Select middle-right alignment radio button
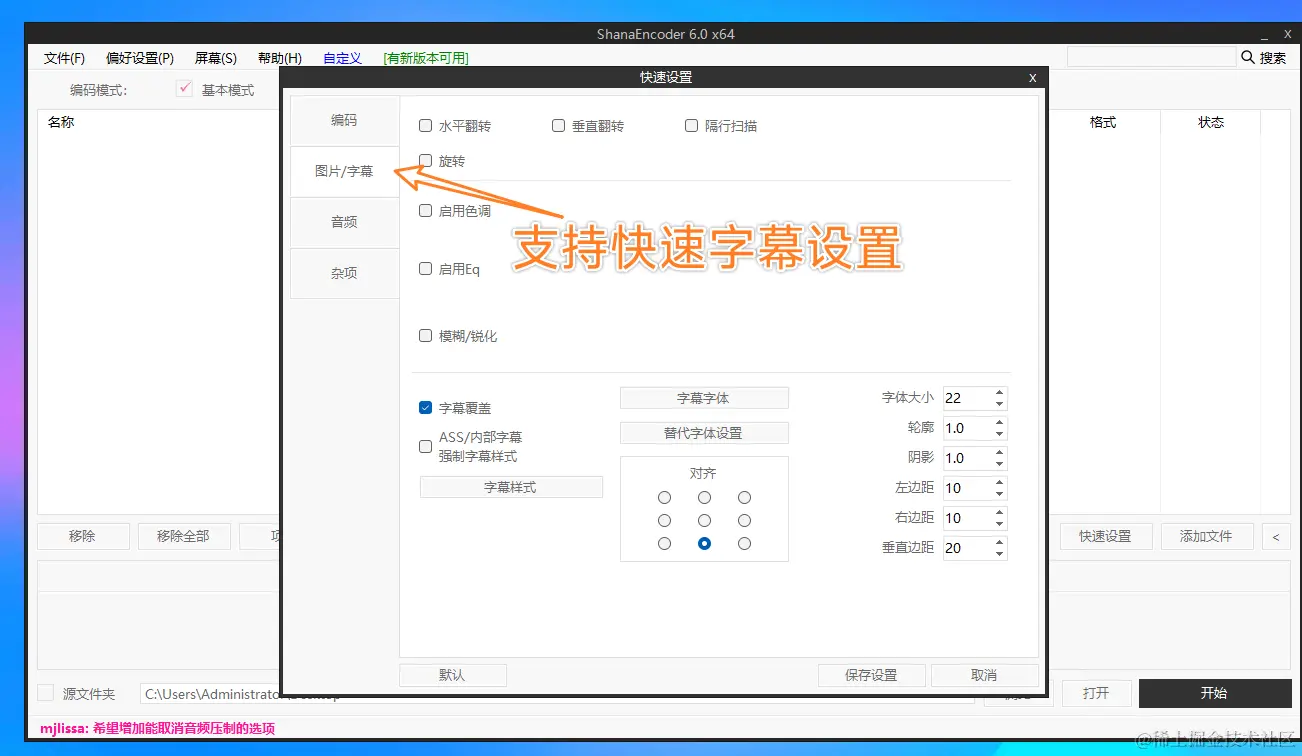This screenshot has height=756, width=1302. click(744, 520)
